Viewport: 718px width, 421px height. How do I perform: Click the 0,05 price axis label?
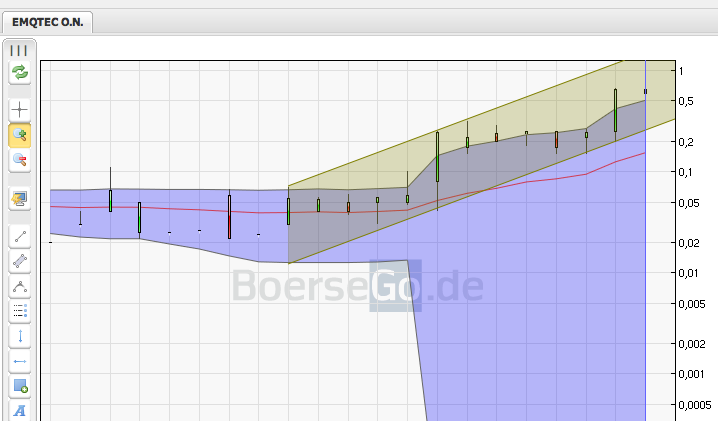click(x=687, y=204)
